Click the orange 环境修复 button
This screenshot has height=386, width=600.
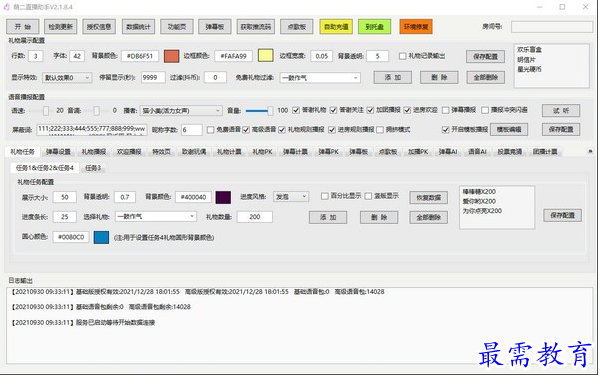tap(416, 27)
